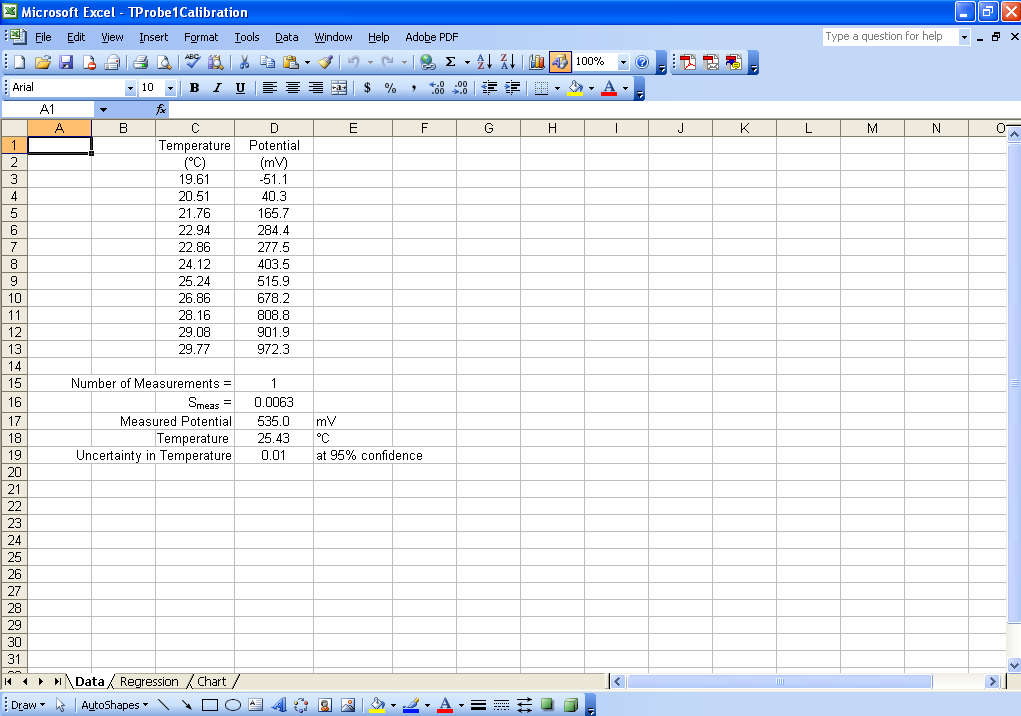Viewport: 1021px width, 716px height.
Task: Apply red Font Color A
Action: pos(609,88)
